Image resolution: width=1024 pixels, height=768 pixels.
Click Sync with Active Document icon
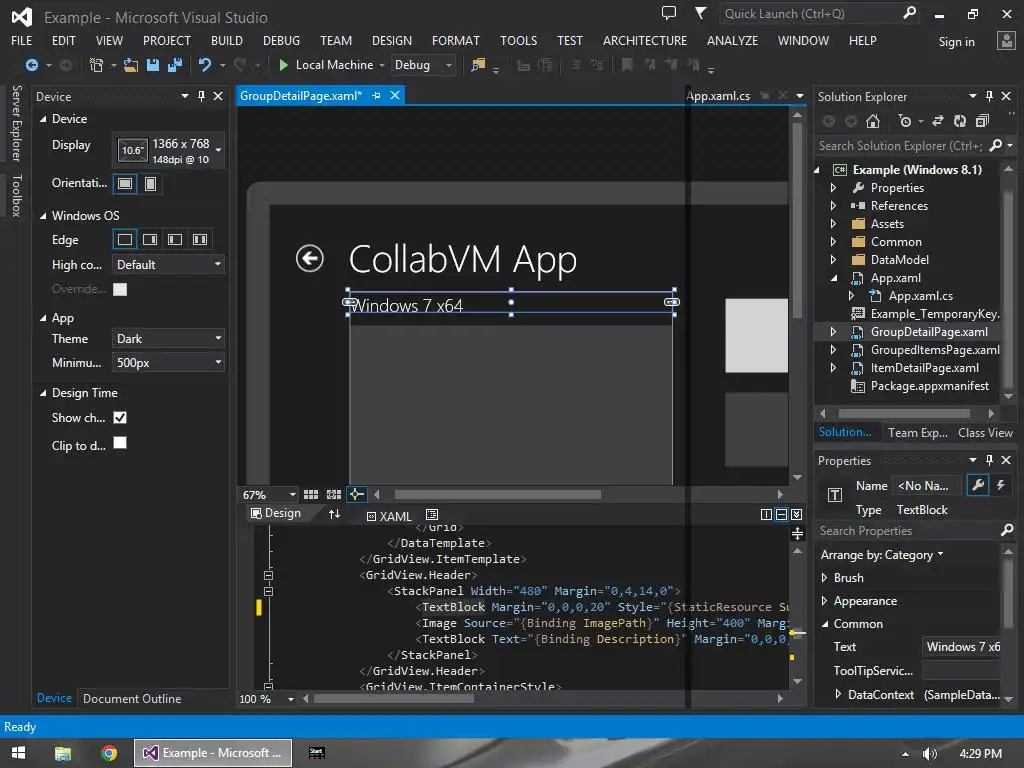click(938, 121)
